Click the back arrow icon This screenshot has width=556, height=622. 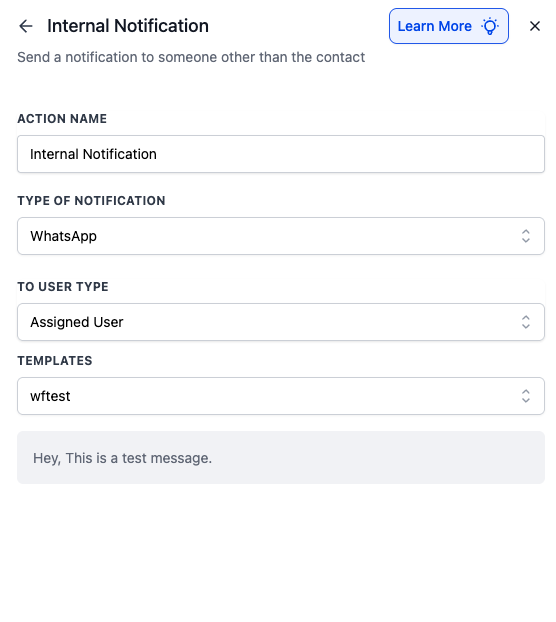[x=26, y=26]
